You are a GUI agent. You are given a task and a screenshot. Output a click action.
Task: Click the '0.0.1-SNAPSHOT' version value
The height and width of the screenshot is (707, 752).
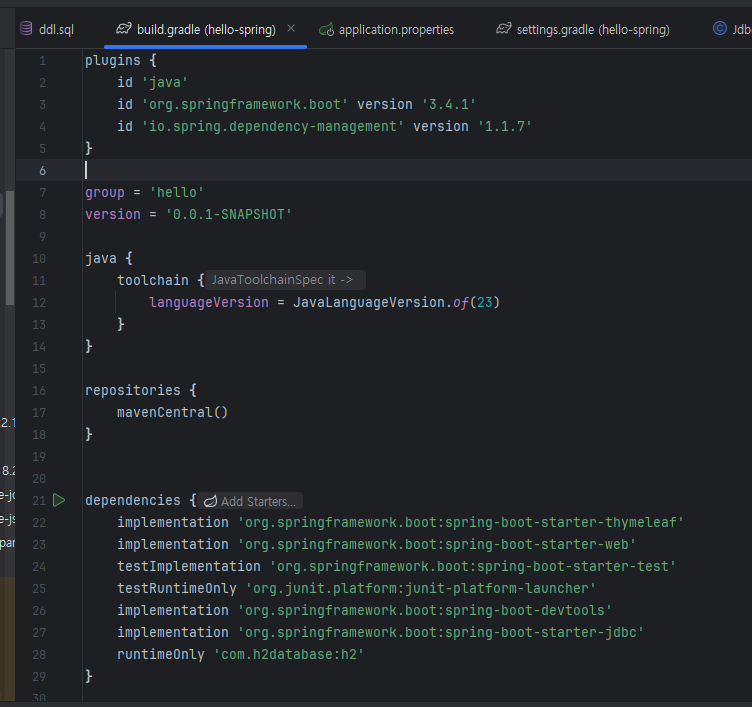[x=228, y=214]
